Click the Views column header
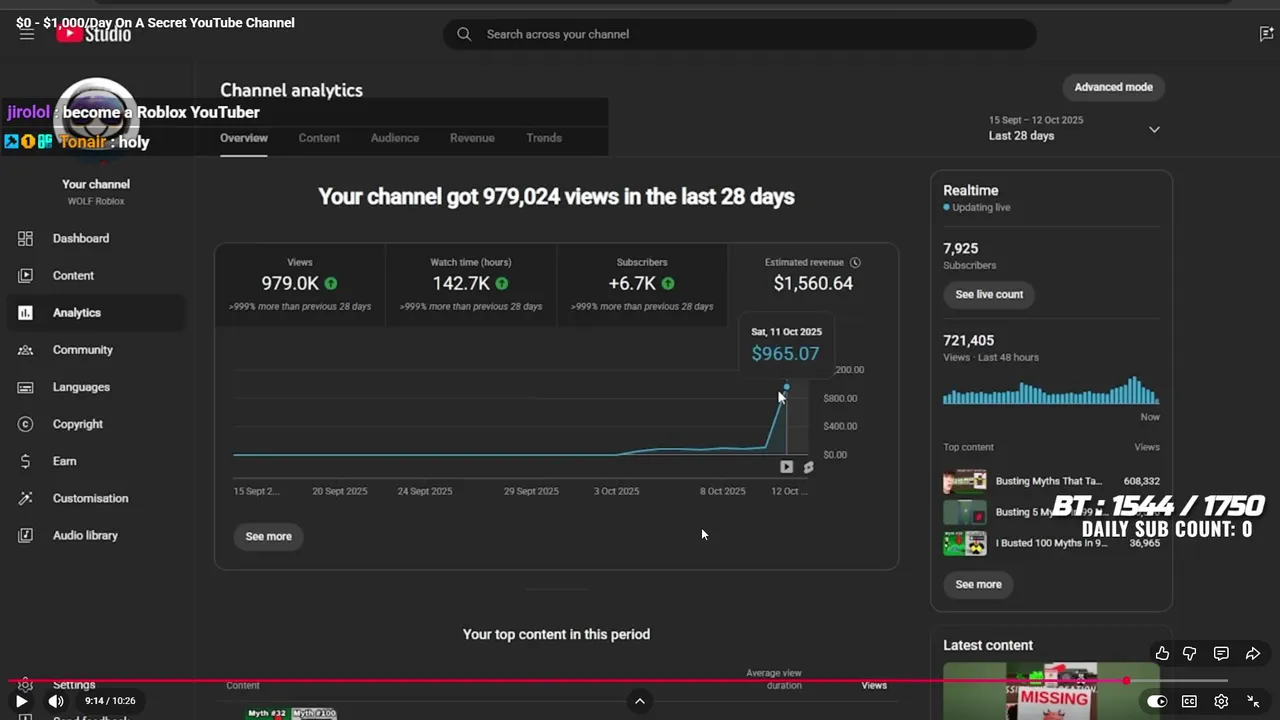This screenshot has width=1280, height=720. point(874,685)
